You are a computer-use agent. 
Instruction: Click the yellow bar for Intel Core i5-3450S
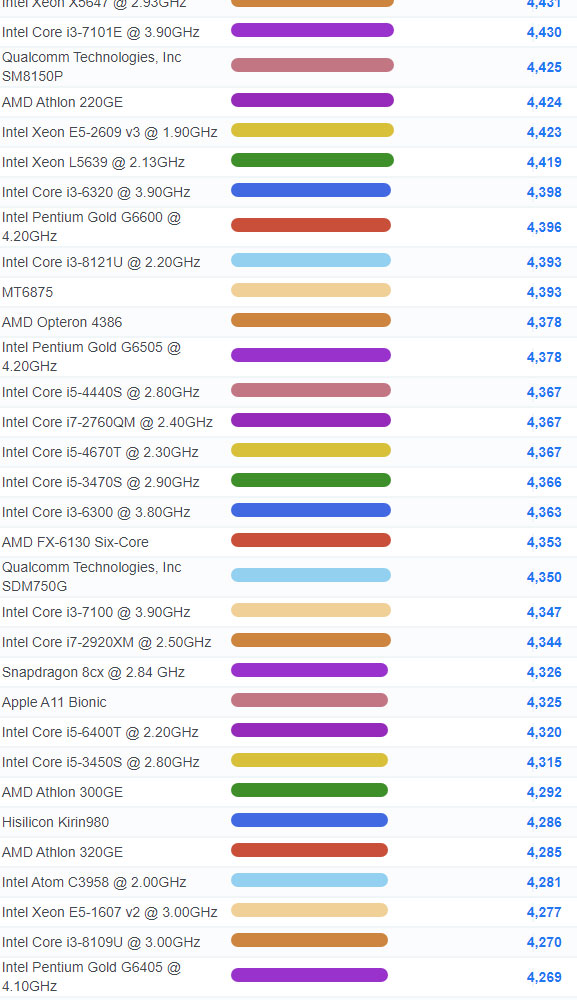pyautogui.click(x=309, y=760)
